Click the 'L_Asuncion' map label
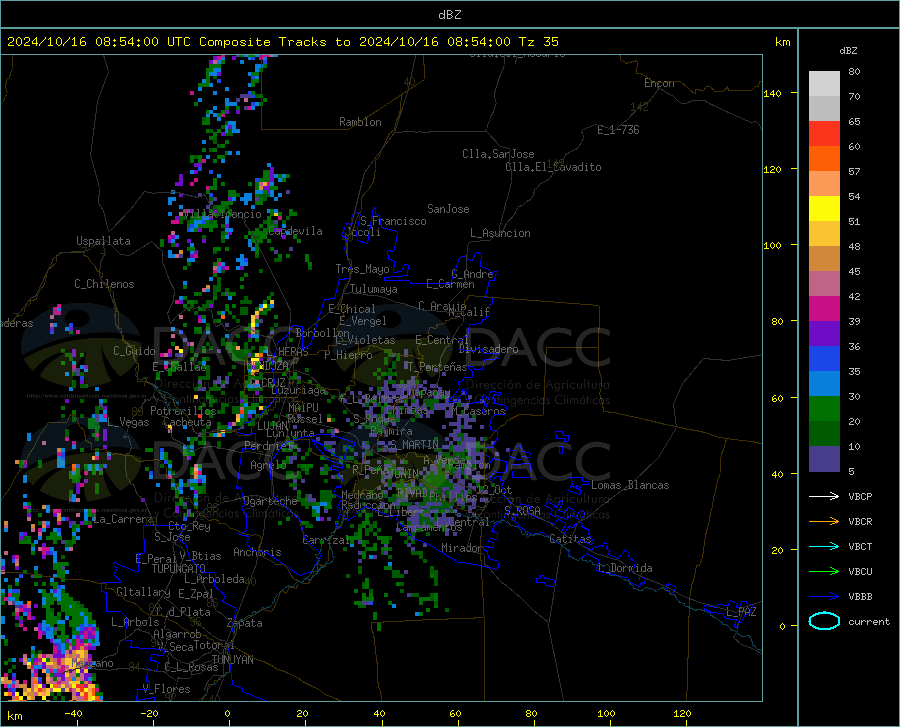The image size is (900, 727). tap(500, 233)
